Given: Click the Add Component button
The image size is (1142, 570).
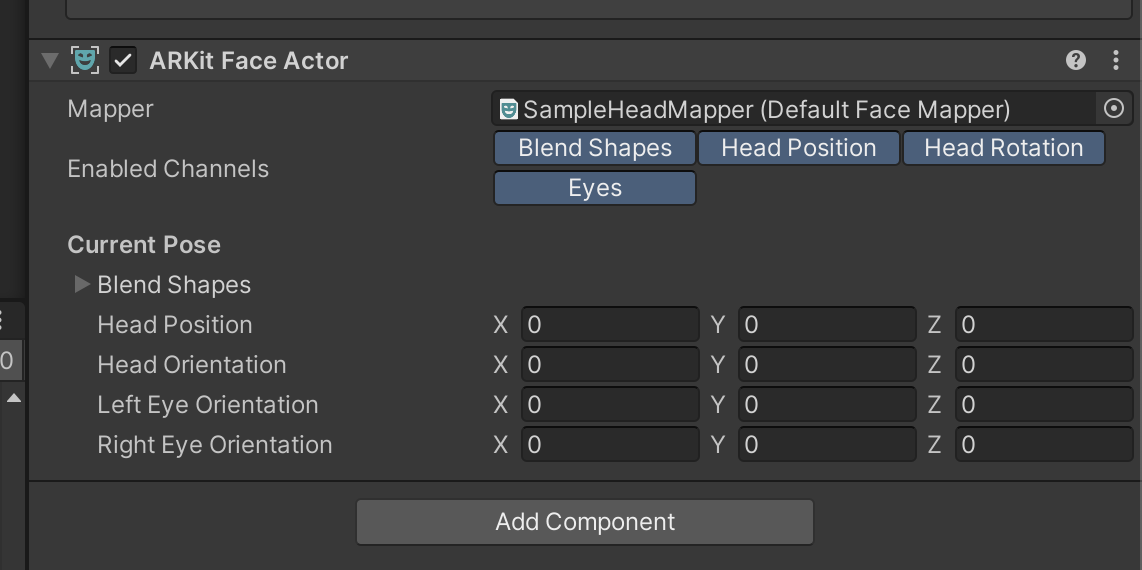Looking at the screenshot, I should click(x=585, y=522).
